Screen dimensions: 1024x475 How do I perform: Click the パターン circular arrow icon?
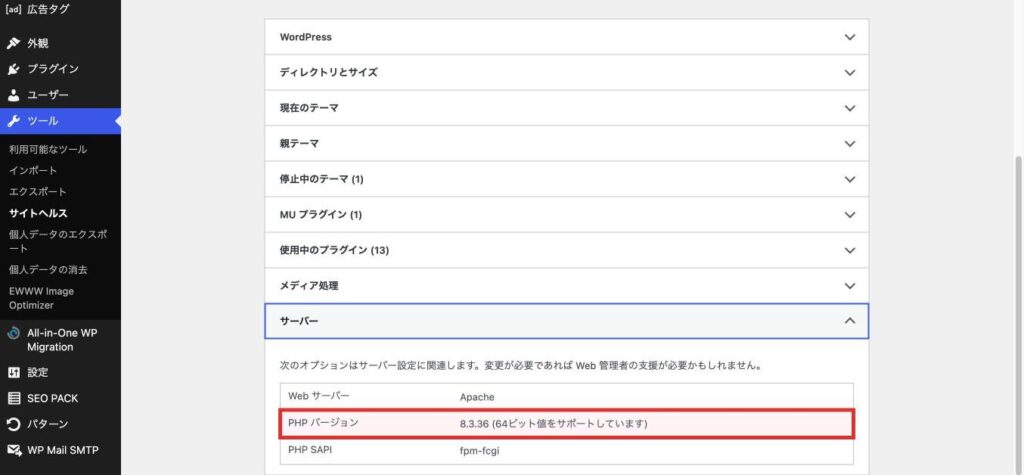point(14,424)
